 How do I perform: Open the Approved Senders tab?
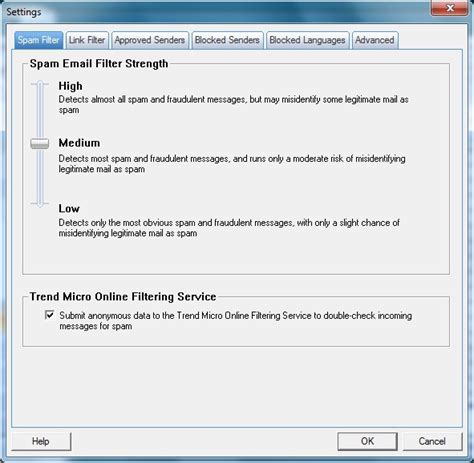pos(150,40)
